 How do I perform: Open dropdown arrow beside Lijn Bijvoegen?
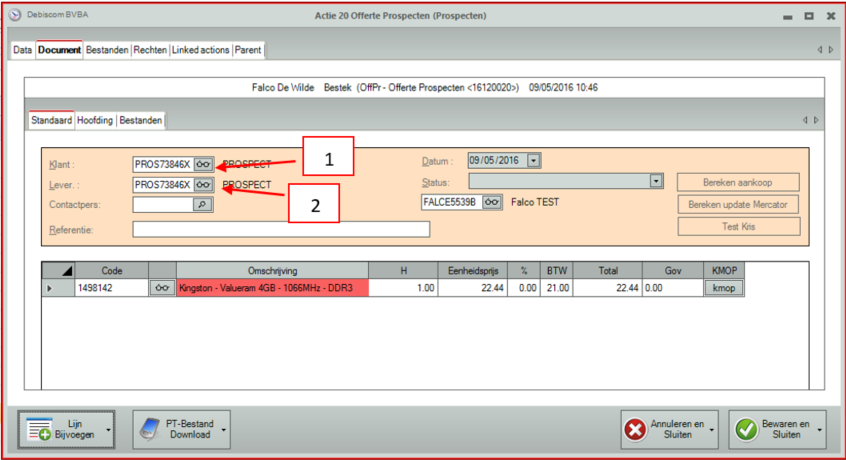(107, 430)
